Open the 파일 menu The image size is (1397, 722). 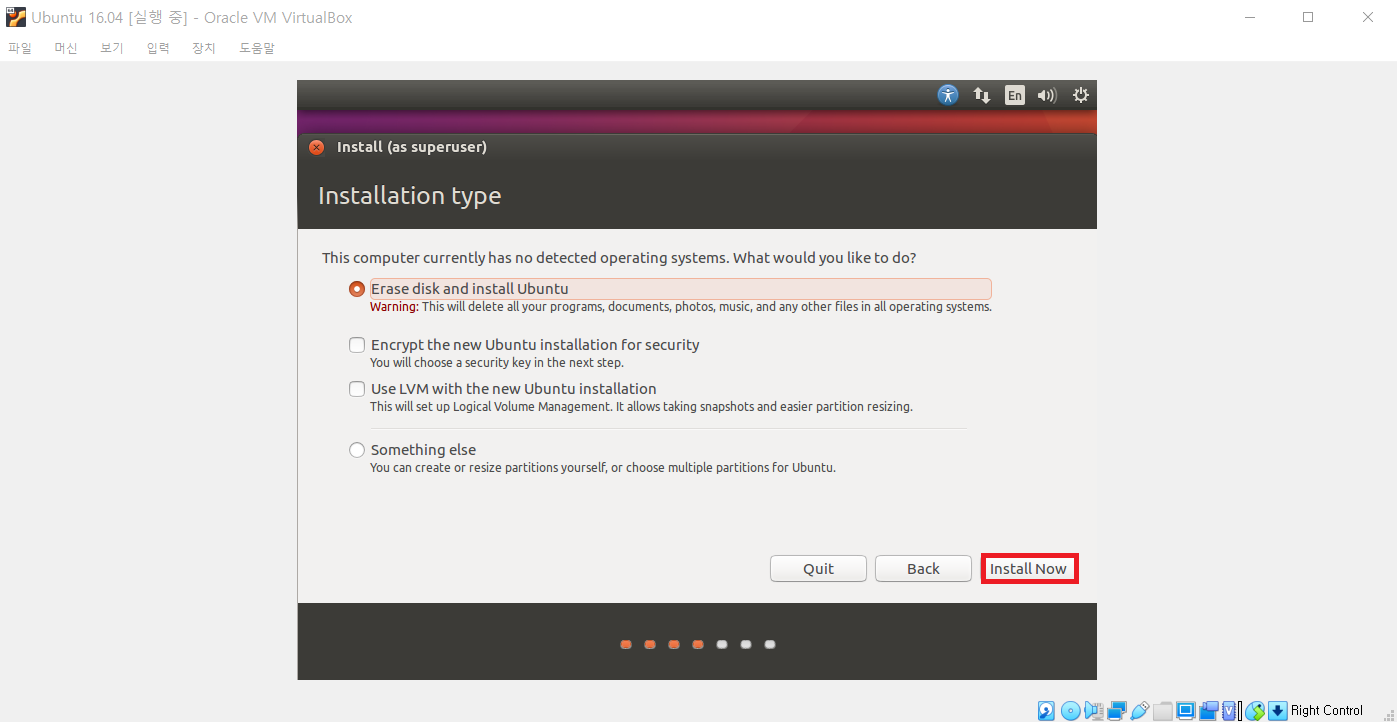pyautogui.click(x=20, y=48)
